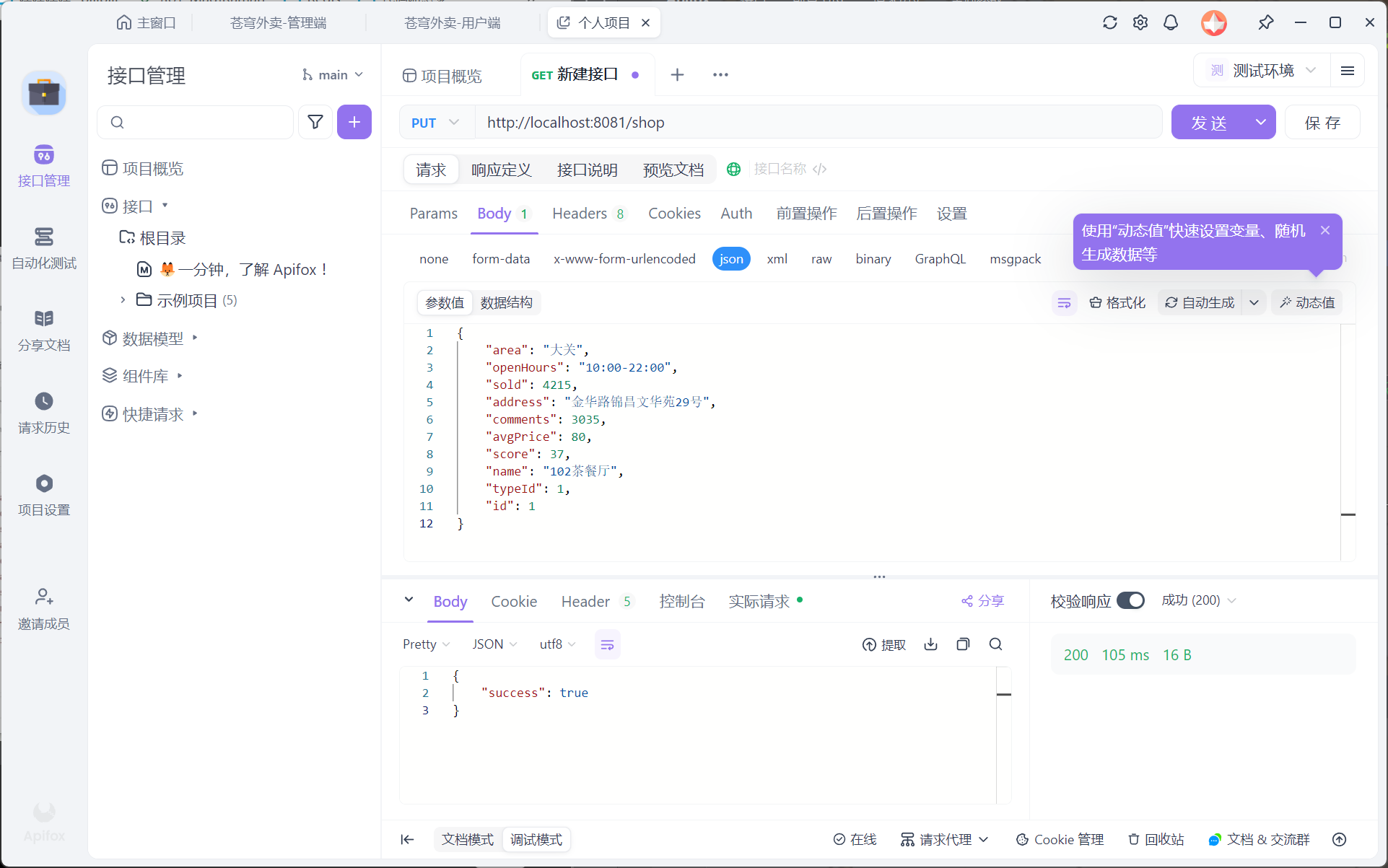Select the raw body type

click(x=821, y=259)
